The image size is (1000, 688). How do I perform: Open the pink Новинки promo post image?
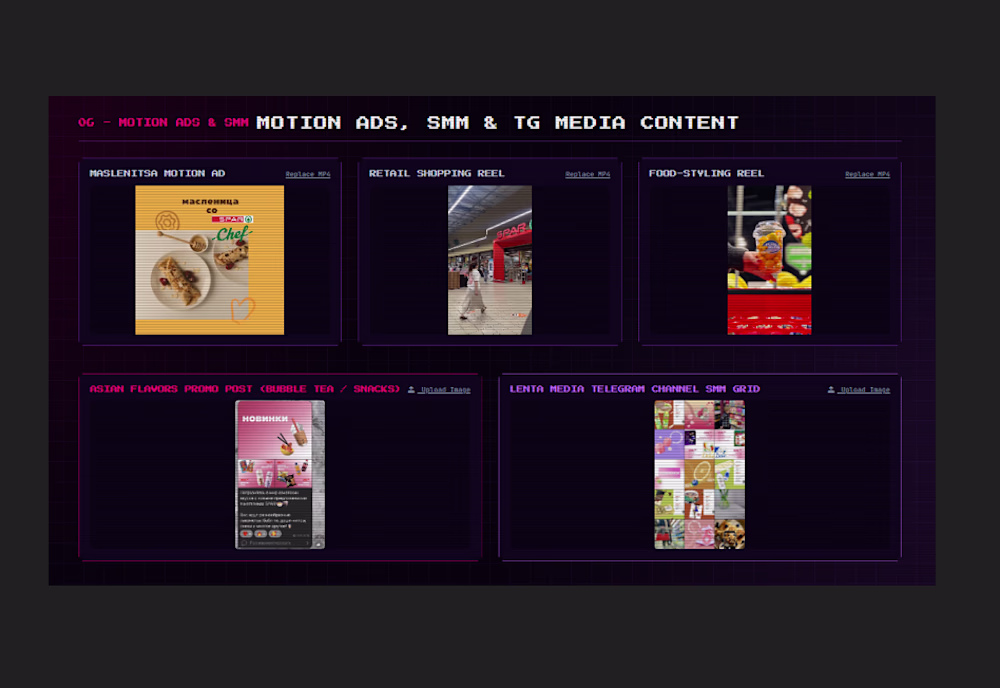[280, 474]
